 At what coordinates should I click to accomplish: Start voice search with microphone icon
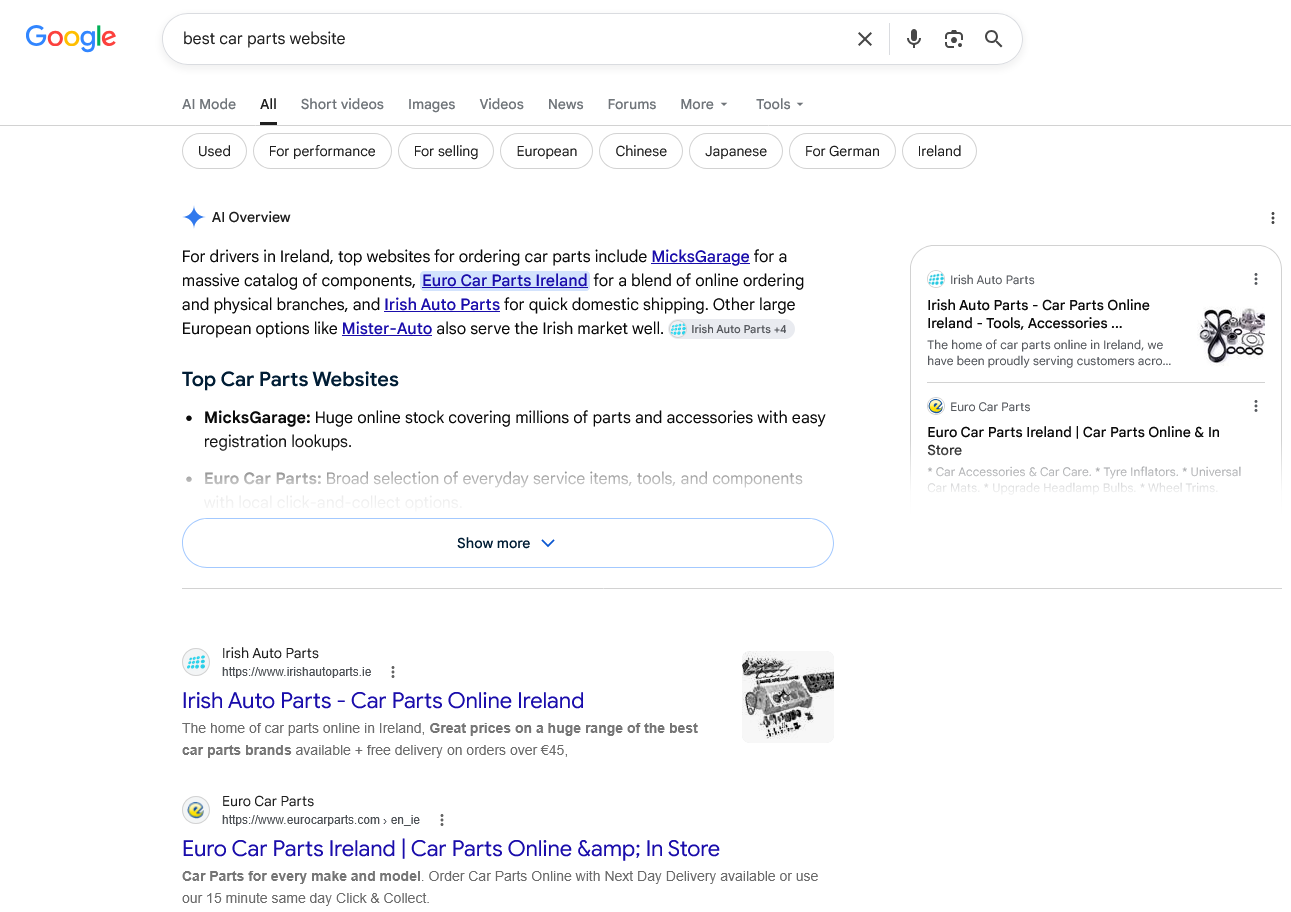point(914,39)
